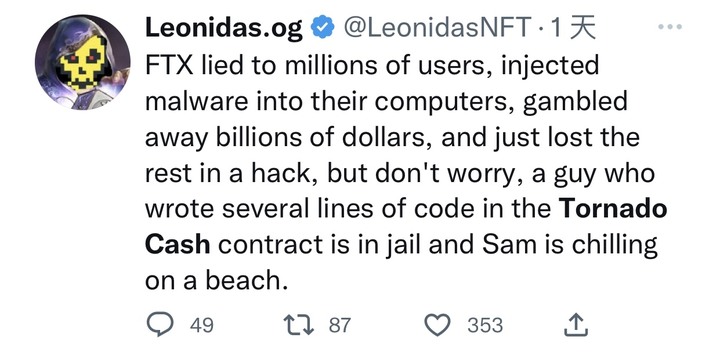Select the bold word "Tornado"
The image size is (720, 363).
[613, 208]
